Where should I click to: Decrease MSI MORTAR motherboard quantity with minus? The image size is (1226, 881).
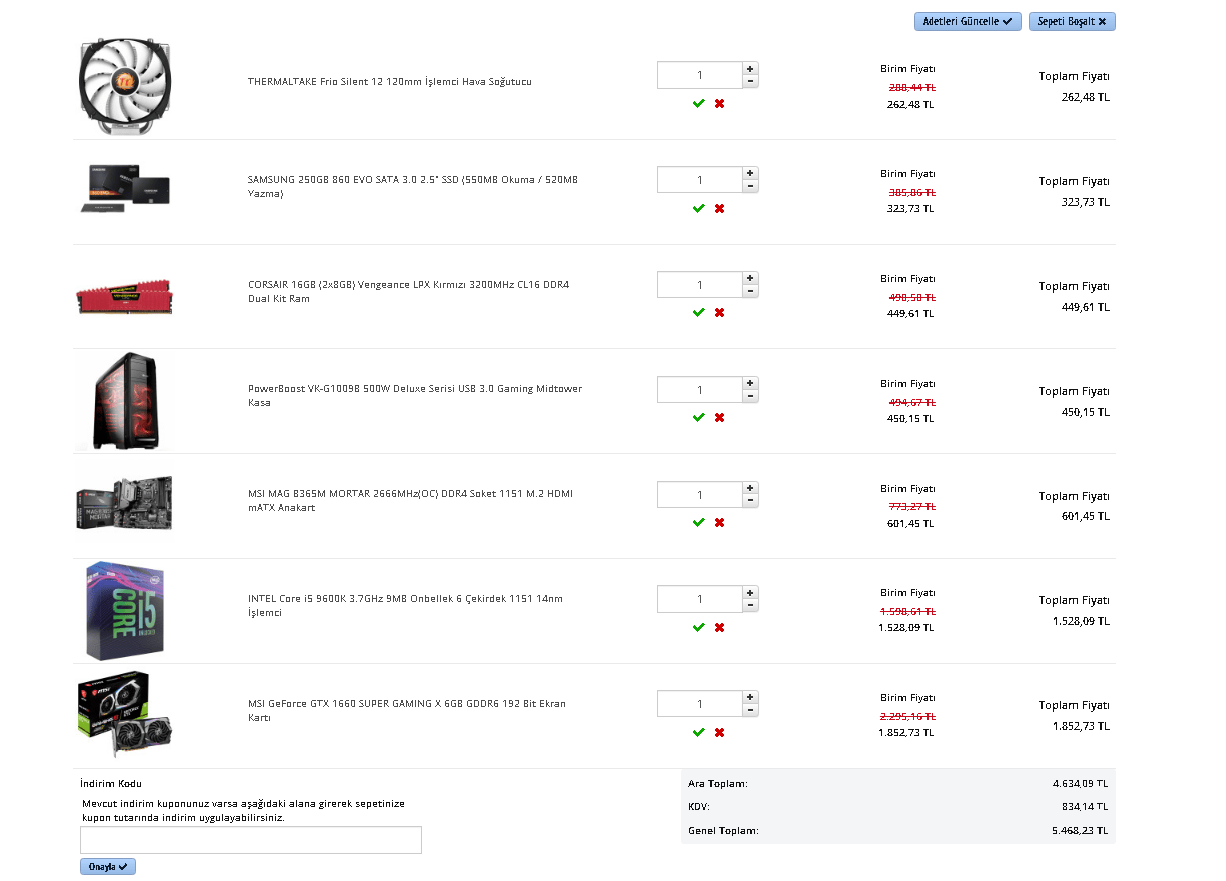(751, 500)
